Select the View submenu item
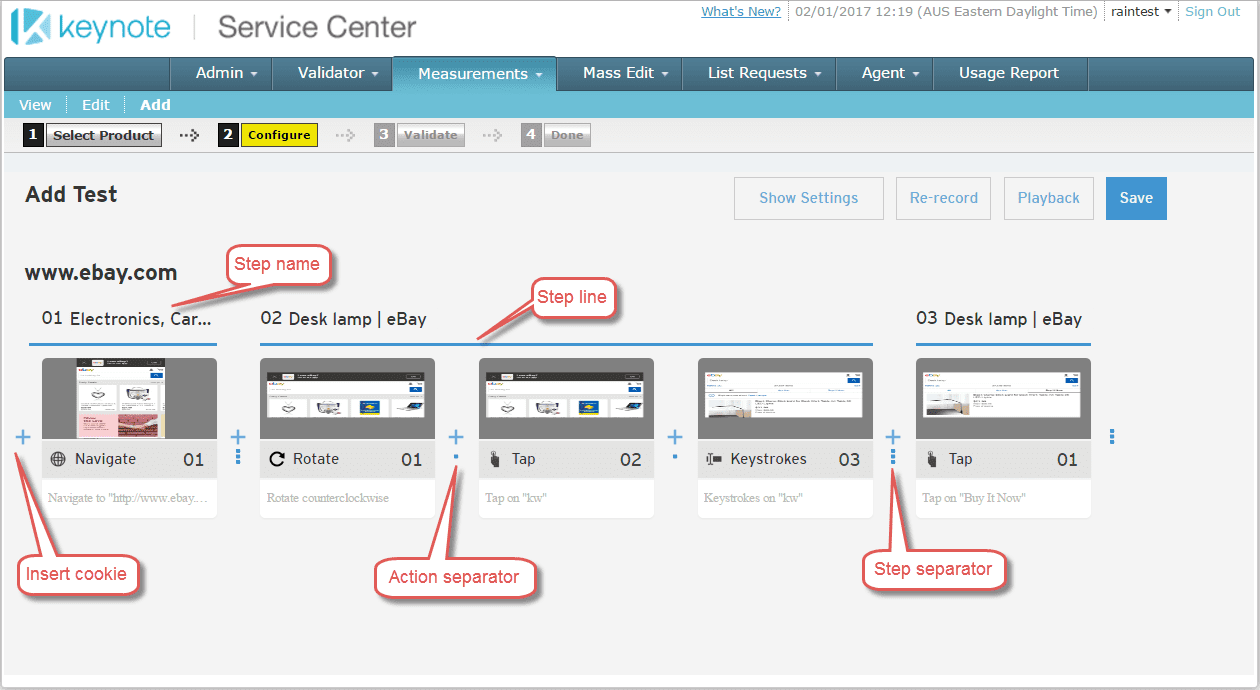The height and width of the screenshot is (690, 1260). pos(35,105)
